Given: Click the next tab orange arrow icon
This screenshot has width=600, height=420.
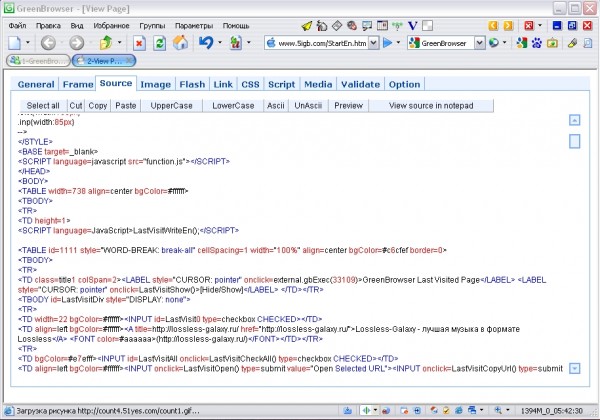Looking at the screenshot, I should [508, 26].
